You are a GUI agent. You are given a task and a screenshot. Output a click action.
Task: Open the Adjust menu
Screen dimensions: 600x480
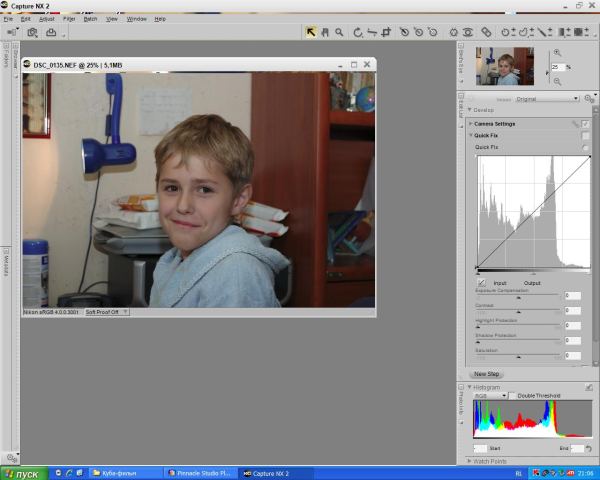47,19
